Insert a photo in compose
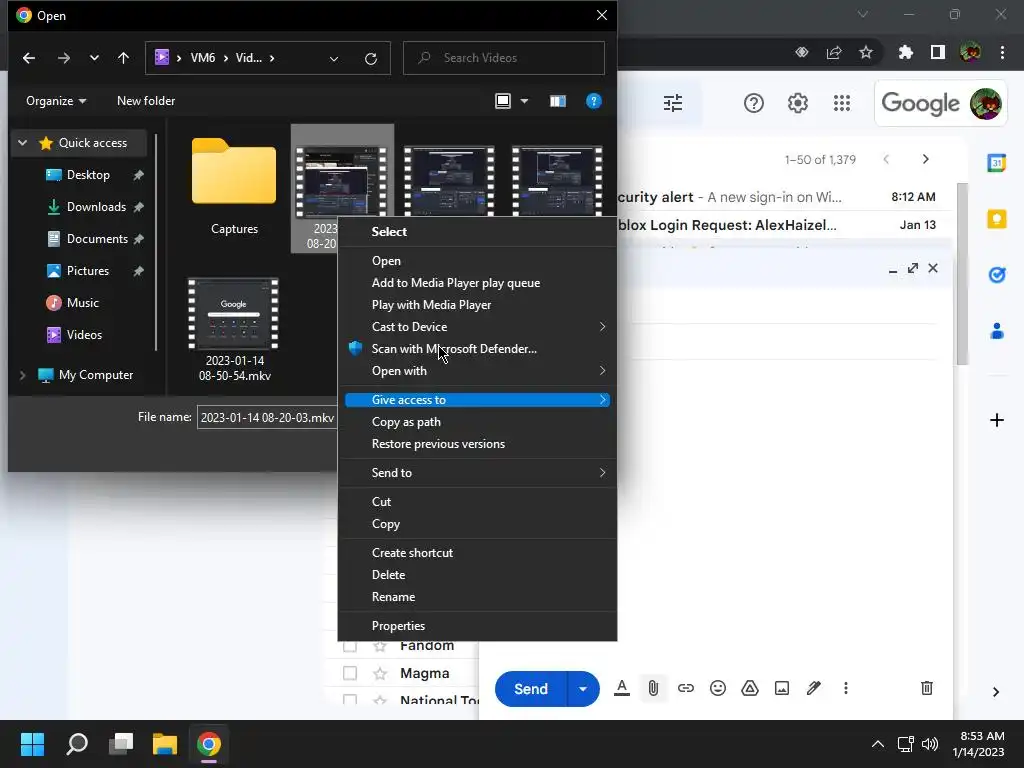Screen dimensions: 1024x768 [x=782, y=688]
